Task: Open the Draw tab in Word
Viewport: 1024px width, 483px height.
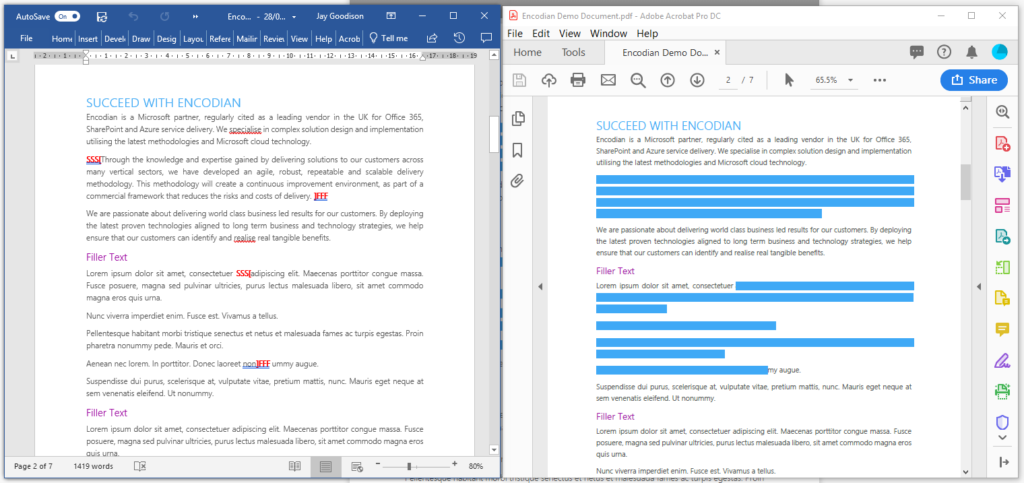Action: click(x=141, y=39)
